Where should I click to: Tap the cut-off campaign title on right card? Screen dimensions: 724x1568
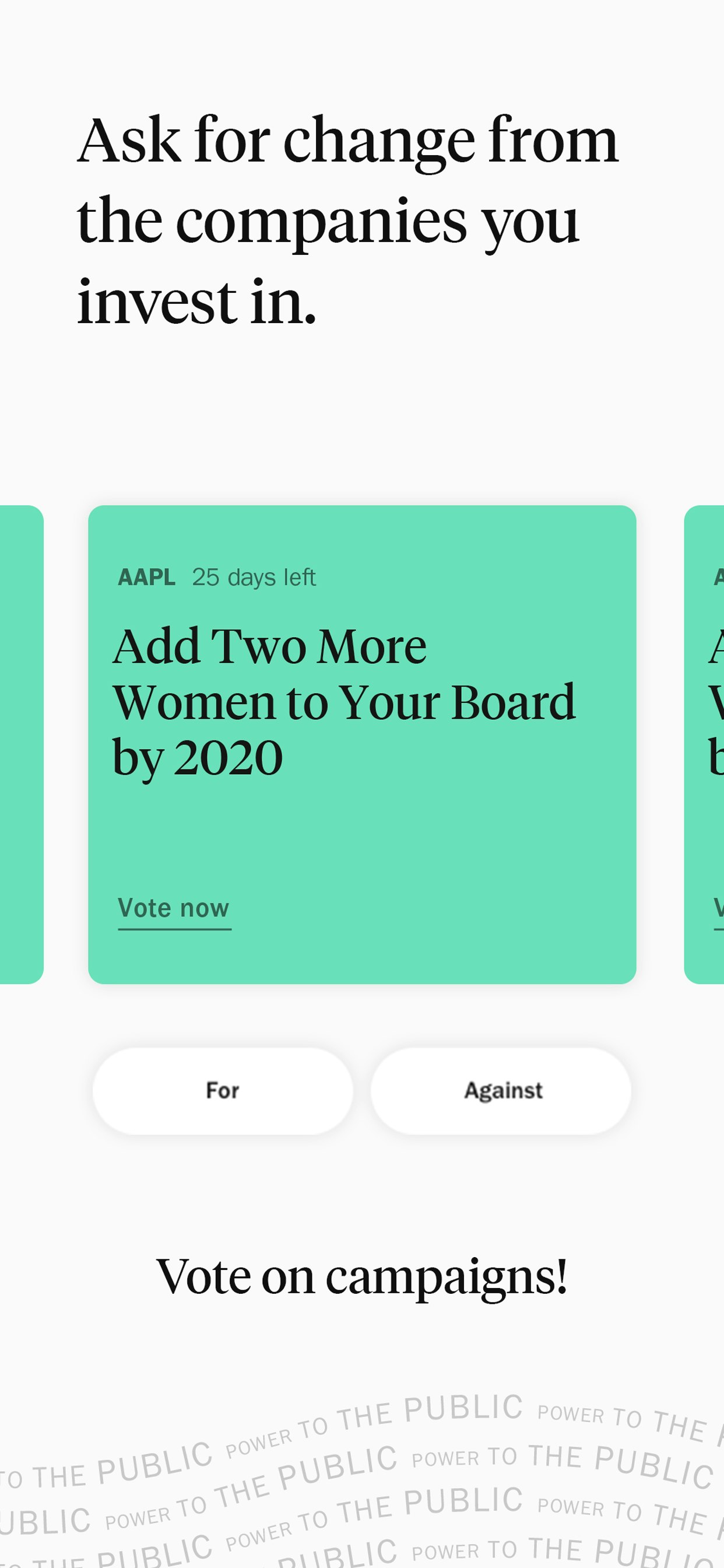tap(715, 702)
